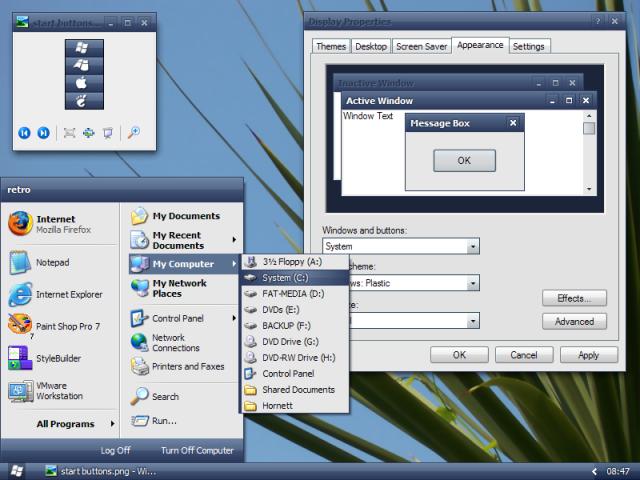Switch to Themes tab
The image size is (640, 480).
[331, 47]
